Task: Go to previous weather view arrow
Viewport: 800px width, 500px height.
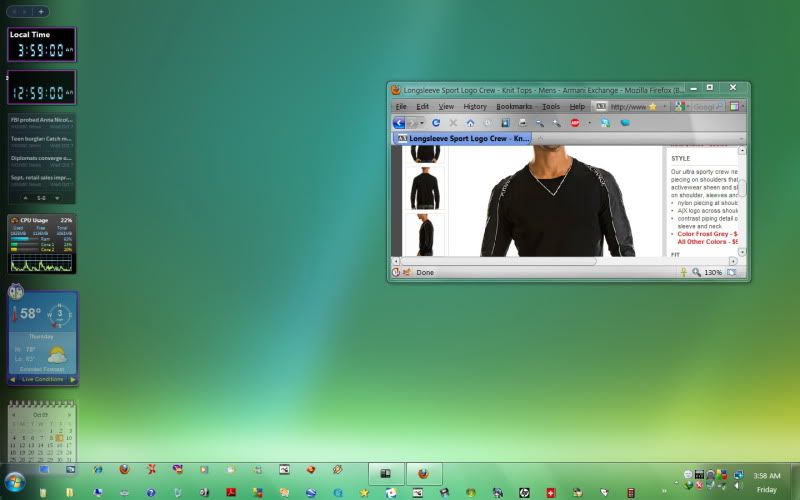Action: [x=12, y=380]
